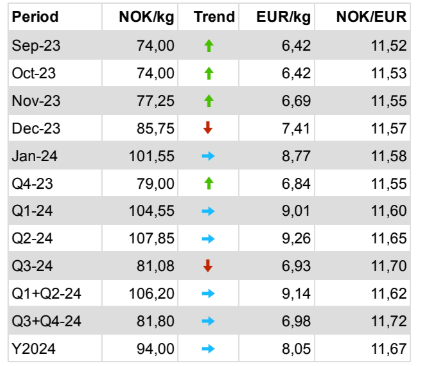421x366 pixels.
Task: Click the blue sideways arrow for Q1-24
Action: pyautogui.click(x=208, y=211)
